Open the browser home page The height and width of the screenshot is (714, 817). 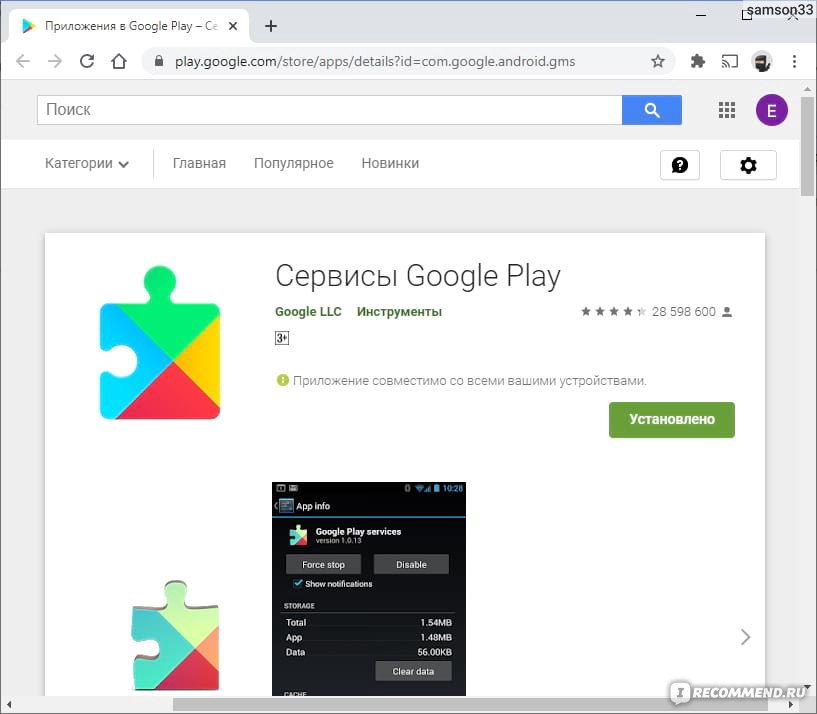pos(119,61)
